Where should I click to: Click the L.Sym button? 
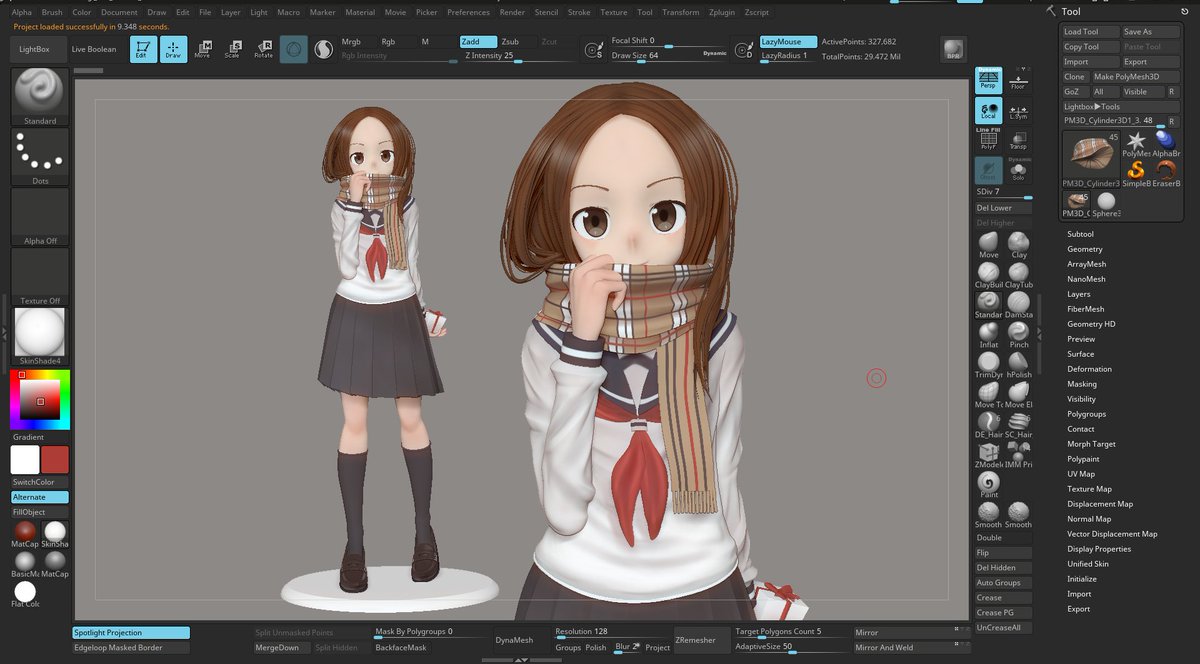tap(1018, 111)
